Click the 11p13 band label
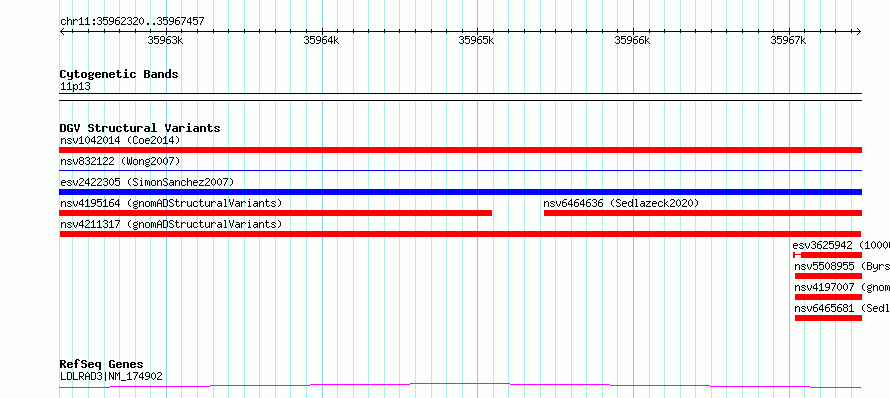The width and height of the screenshot is (890, 398). 75,87
